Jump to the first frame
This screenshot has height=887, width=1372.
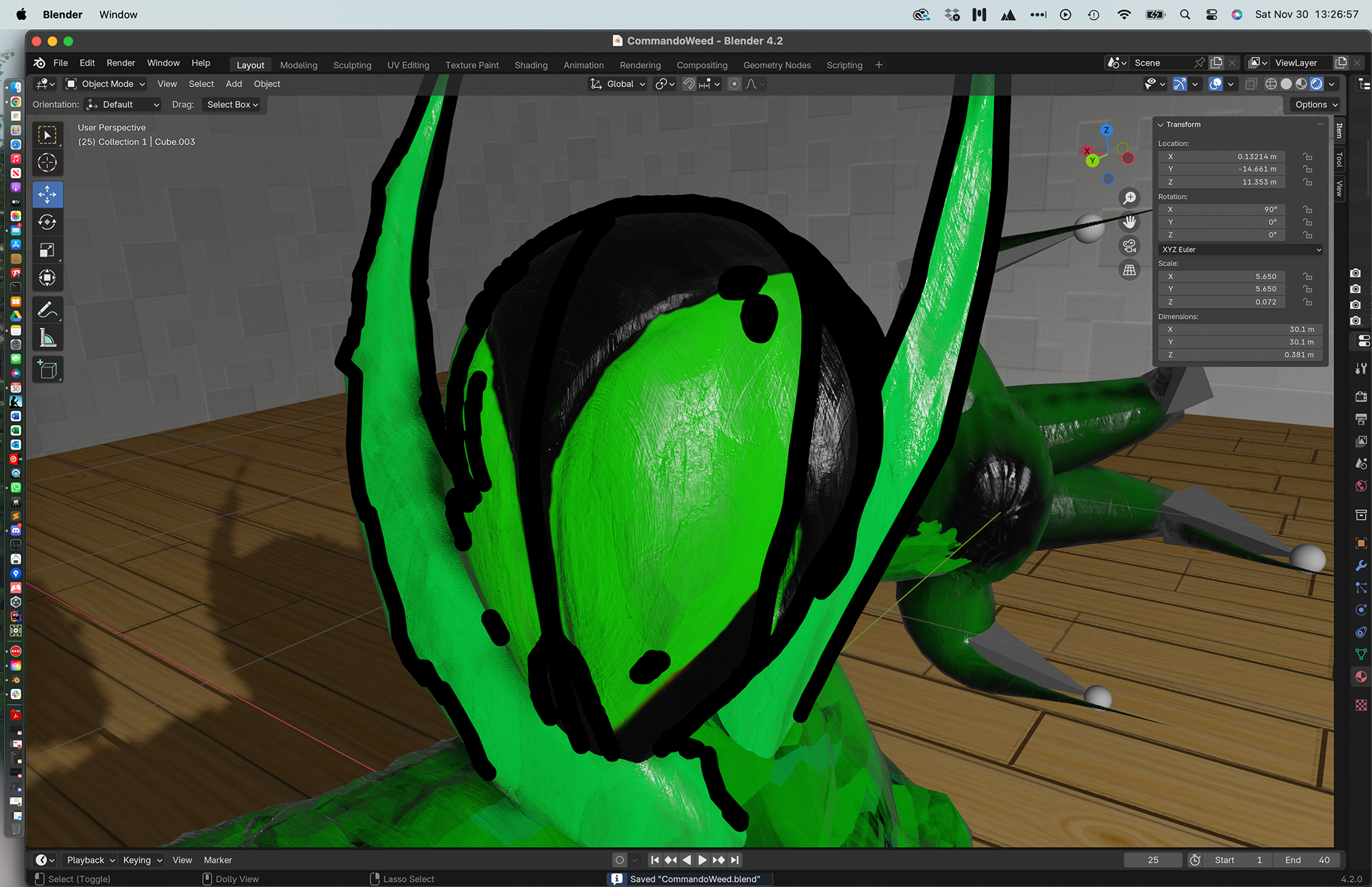[x=655, y=860]
